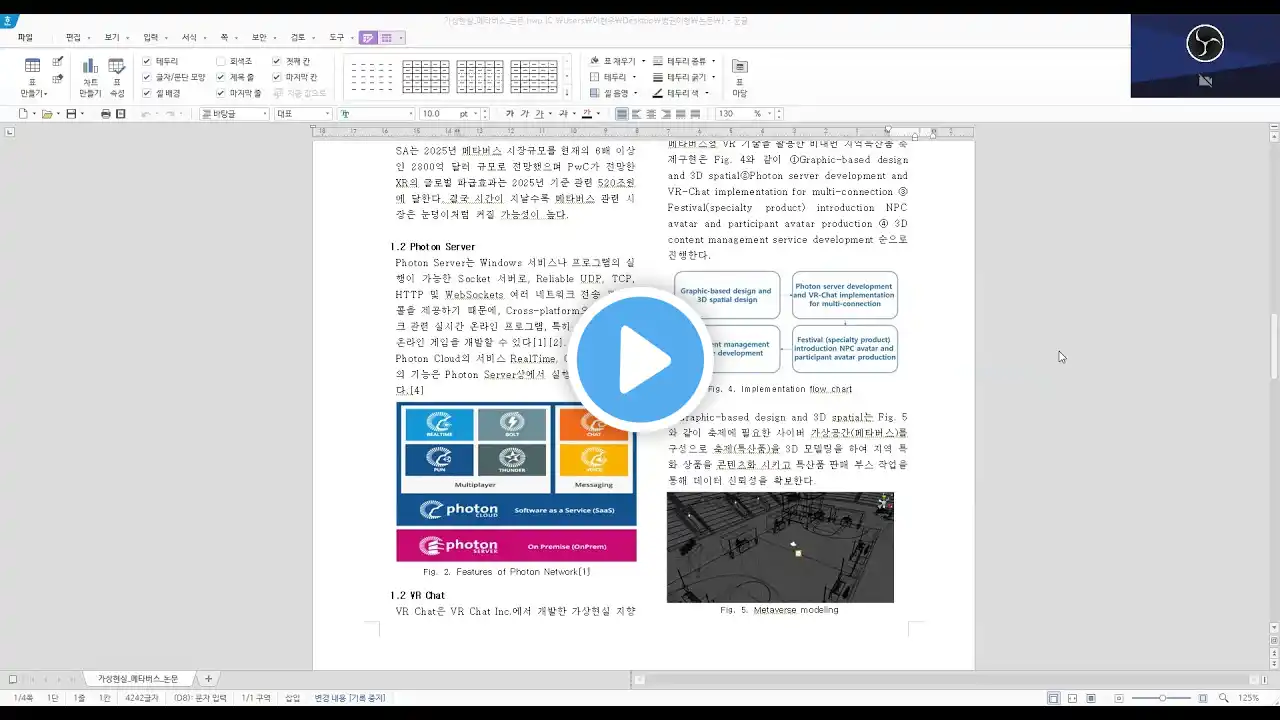Image resolution: width=1280 pixels, height=720 pixels.
Task: Expand the 테두리 종류 dropdown
Action: pyautogui.click(x=714, y=61)
